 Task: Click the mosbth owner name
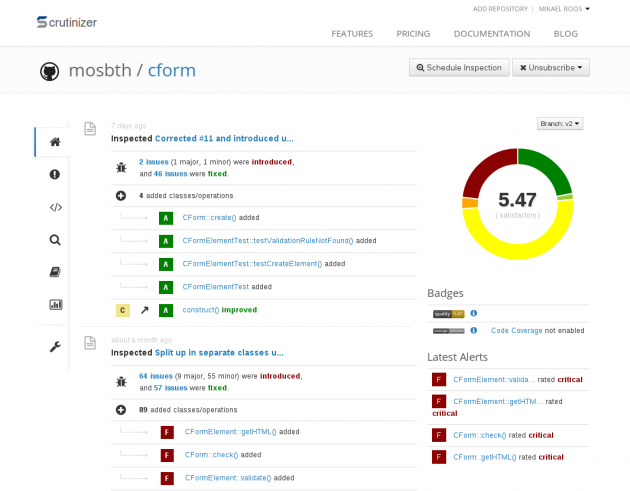coord(100,70)
